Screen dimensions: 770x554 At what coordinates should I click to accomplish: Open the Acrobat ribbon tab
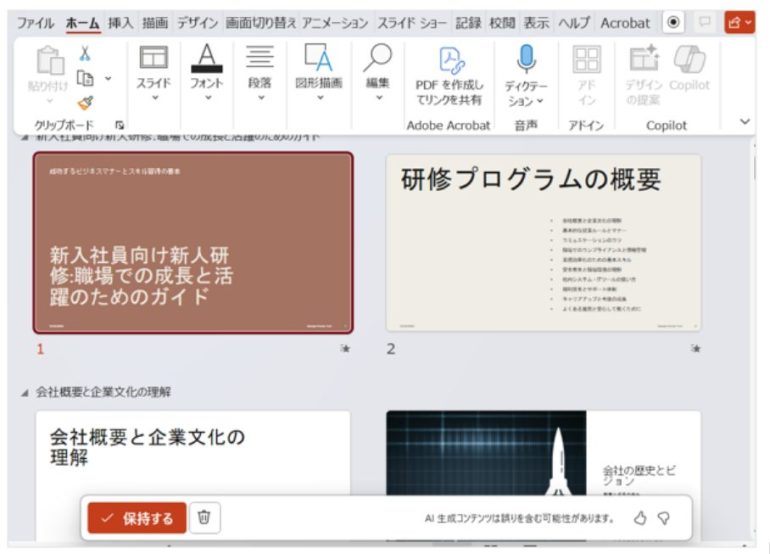(x=625, y=23)
